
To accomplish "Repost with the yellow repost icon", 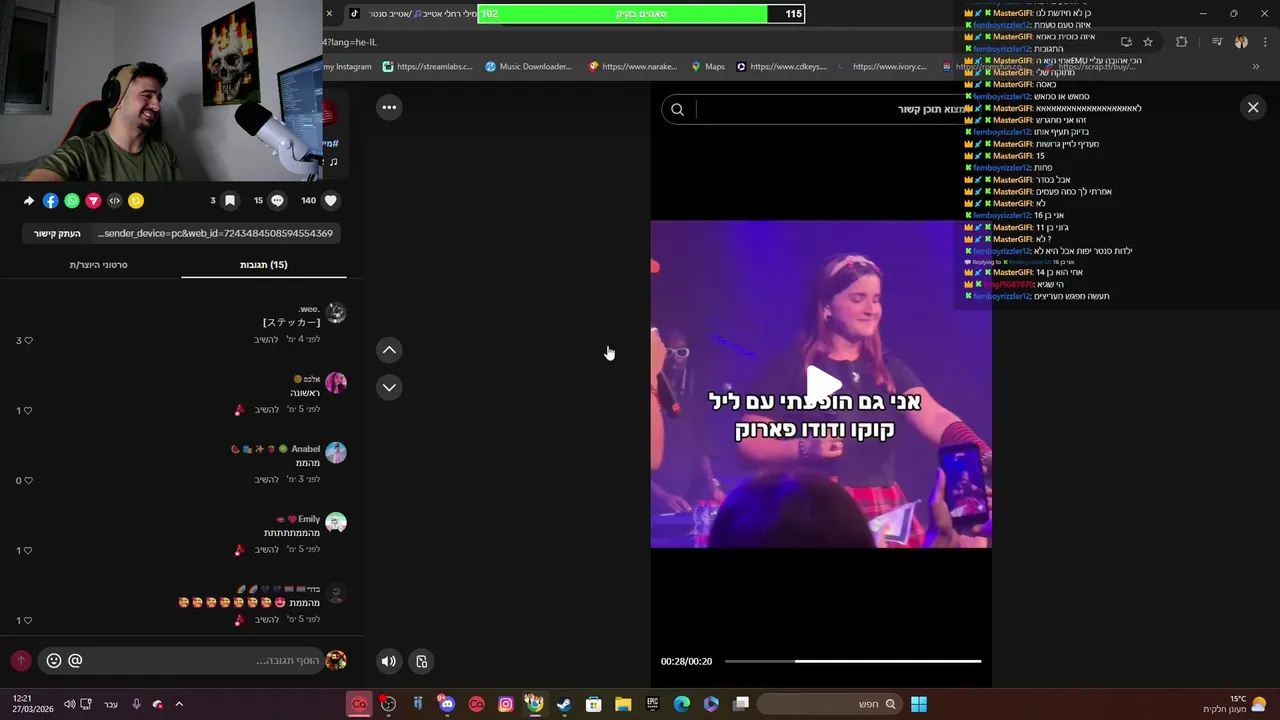I will point(136,201).
